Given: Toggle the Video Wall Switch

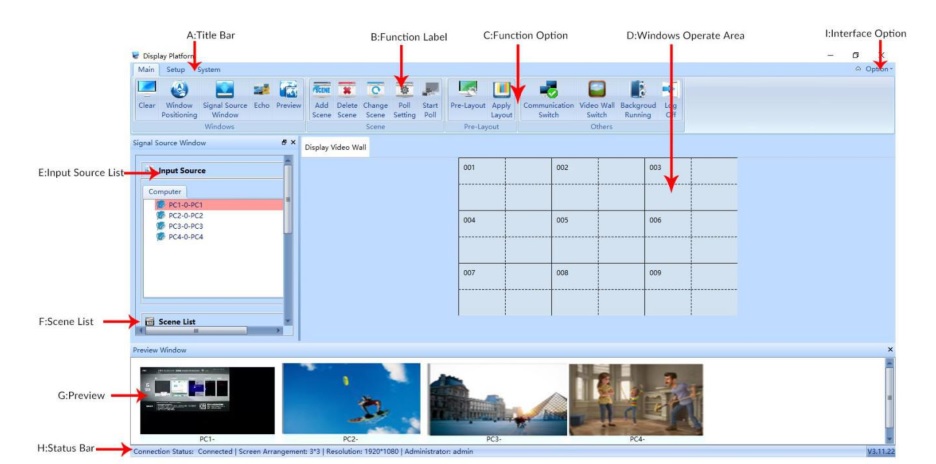Looking at the screenshot, I should (x=597, y=92).
